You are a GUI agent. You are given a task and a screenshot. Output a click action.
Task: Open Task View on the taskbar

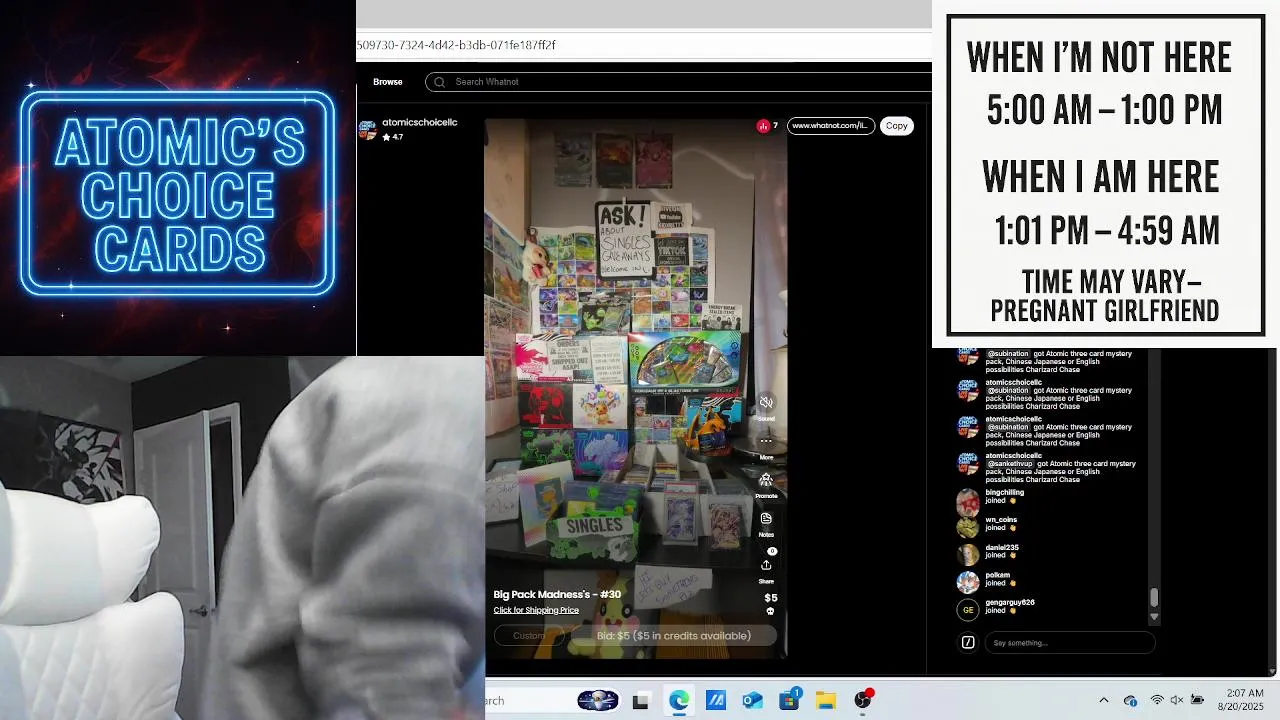pyautogui.click(x=641, y=701)
